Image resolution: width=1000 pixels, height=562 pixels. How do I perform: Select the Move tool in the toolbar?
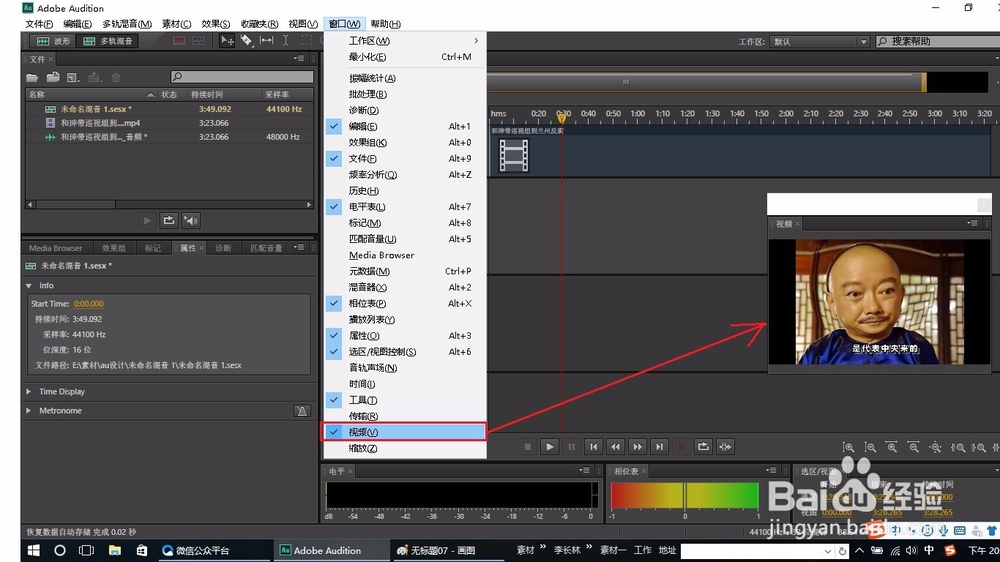[x=227, y=41]
